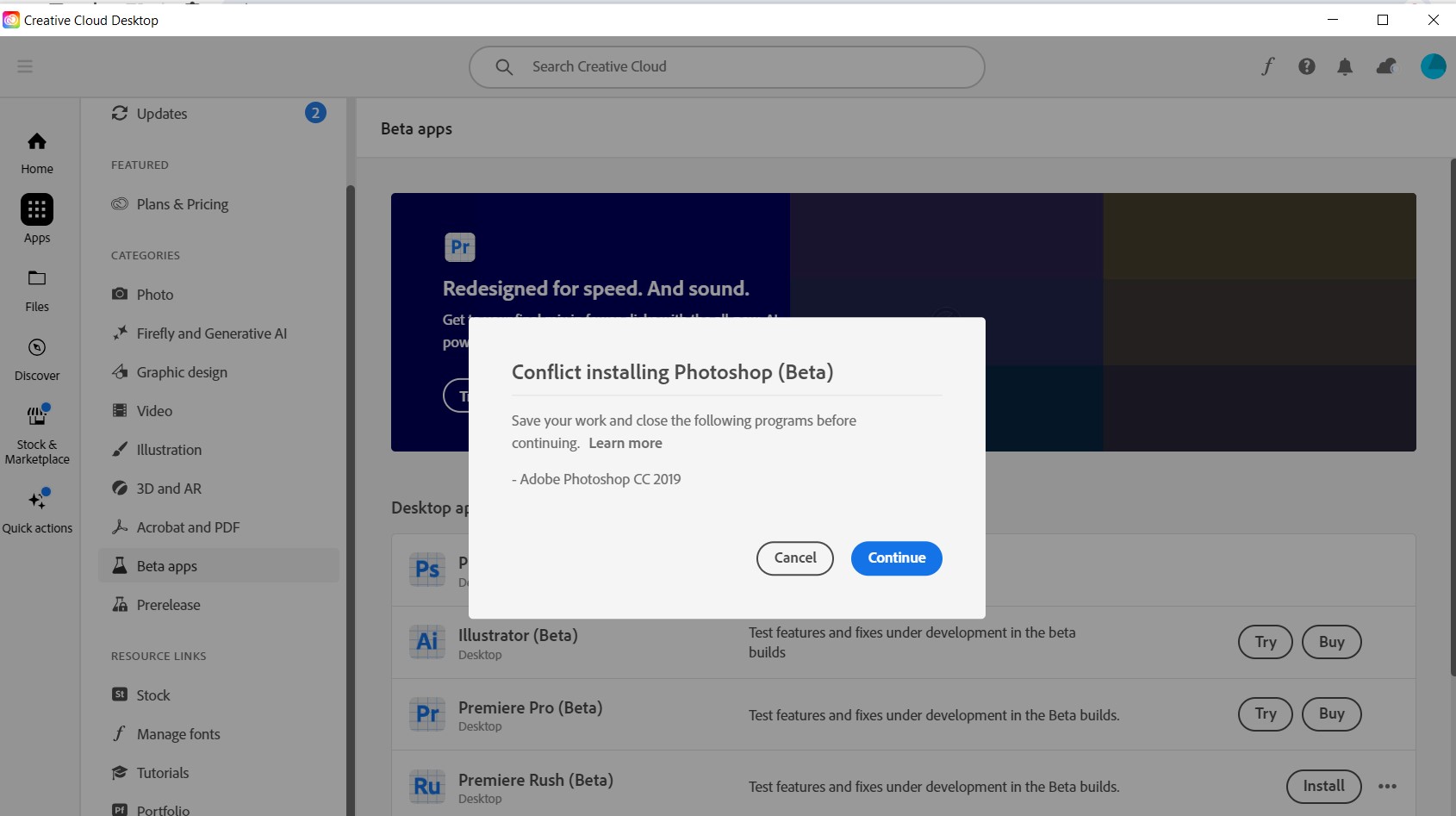Click the Continue button in the dialog
This screenshot has height=816, width=1456.
[896, 558]
